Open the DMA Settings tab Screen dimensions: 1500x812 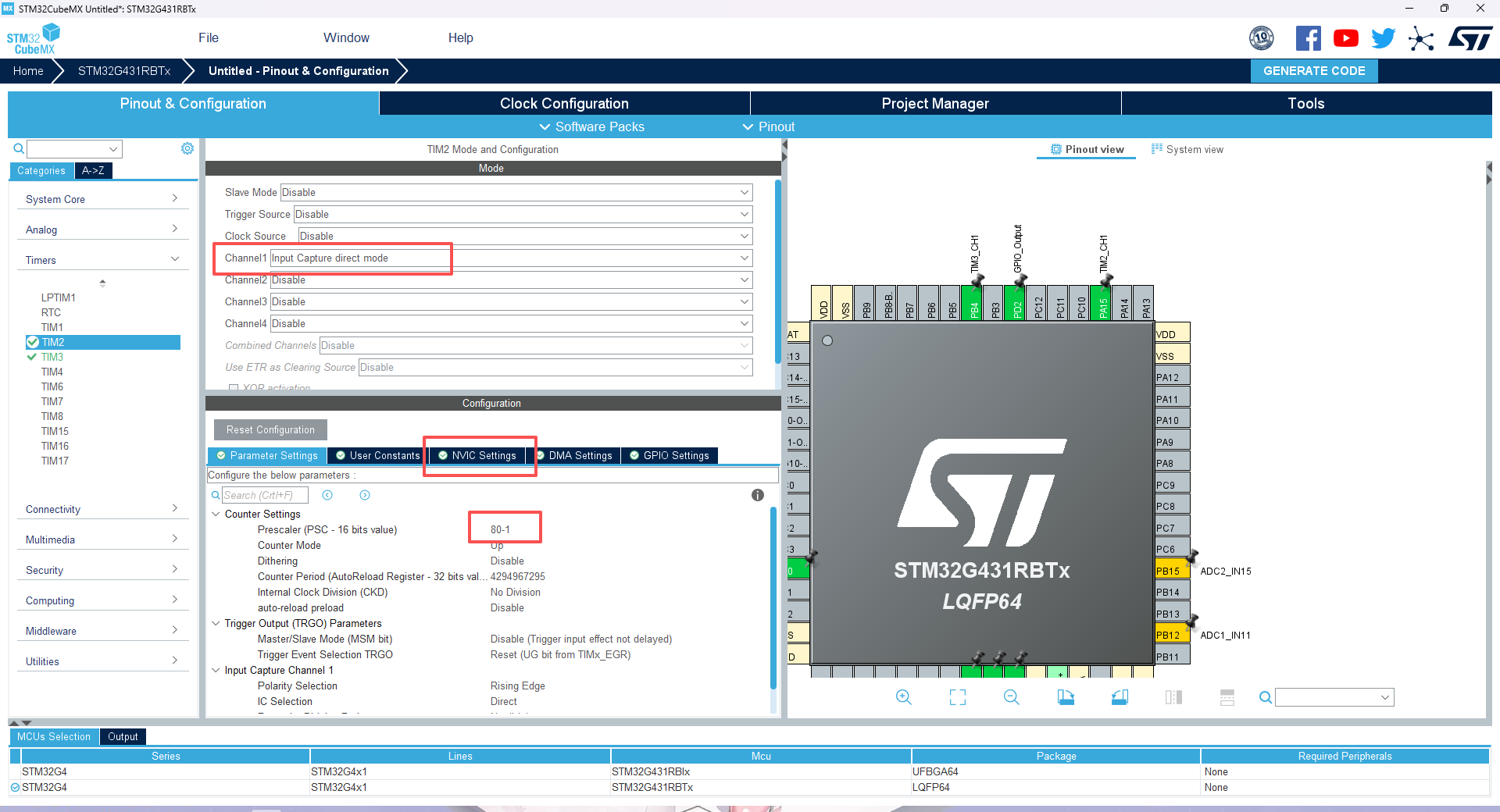point(574,455)
